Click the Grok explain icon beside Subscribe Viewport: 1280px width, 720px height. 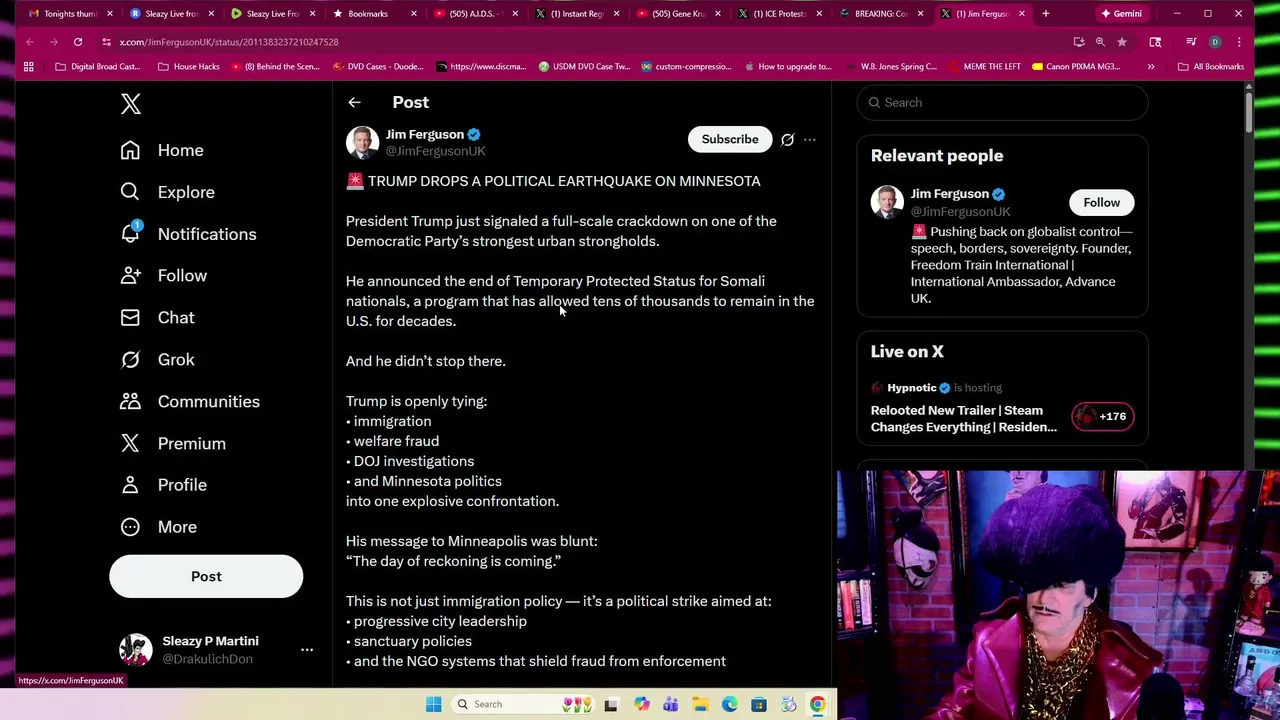click(787, 140)
